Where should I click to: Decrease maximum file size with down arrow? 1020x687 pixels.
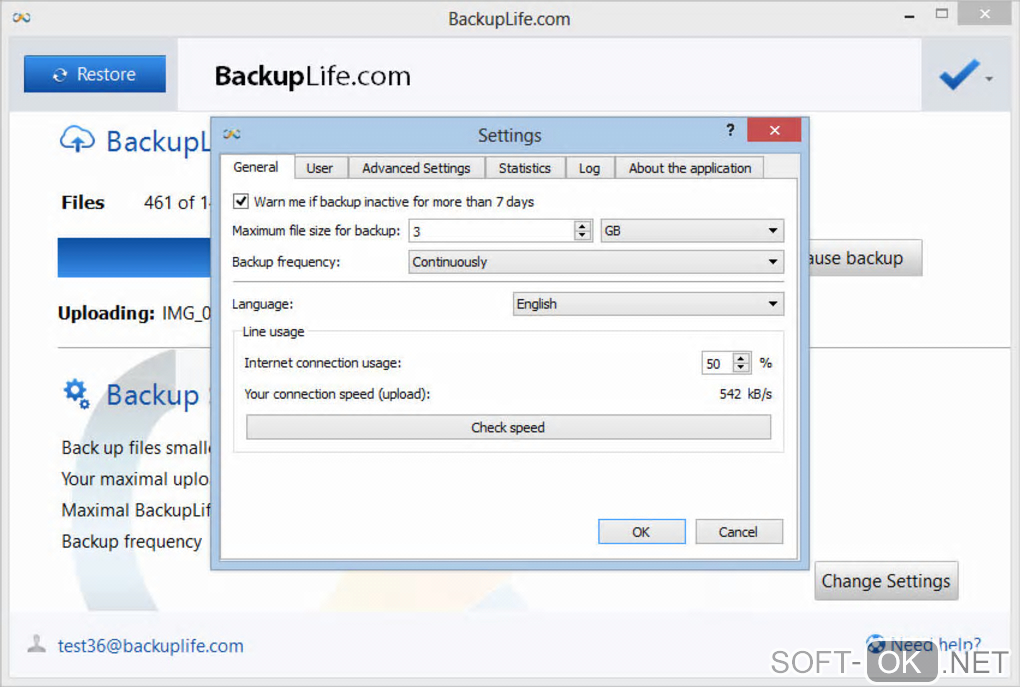582,236
